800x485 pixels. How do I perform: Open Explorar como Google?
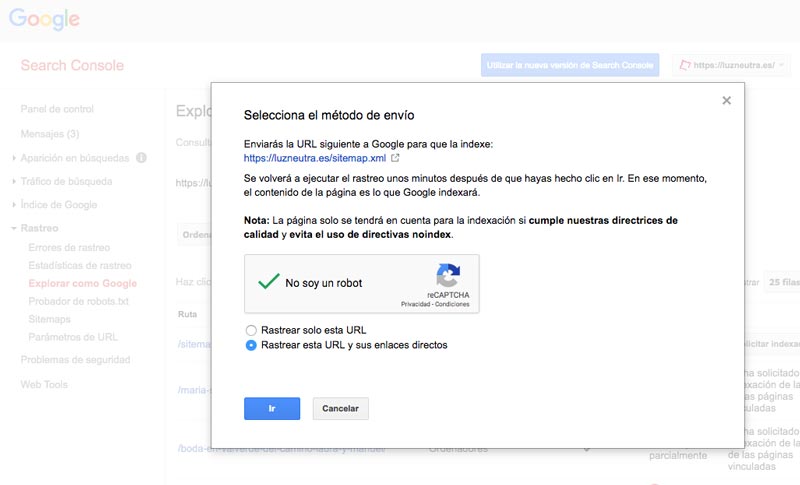tap(83, 284)
